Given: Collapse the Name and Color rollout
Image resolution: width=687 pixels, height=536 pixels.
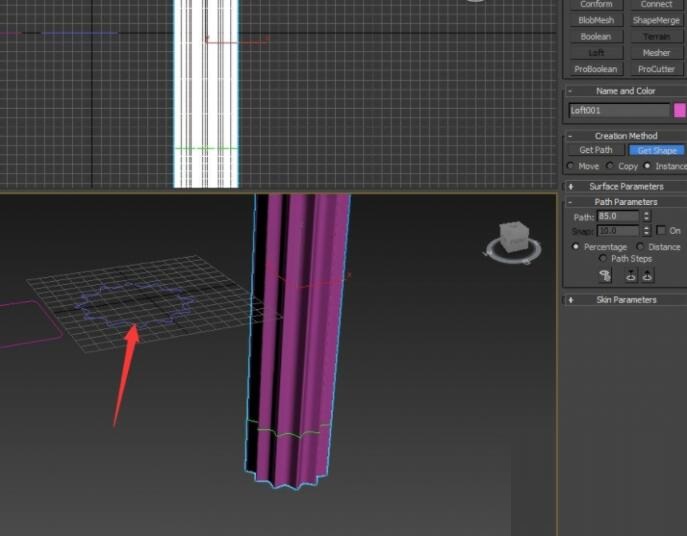Looking at the screenshot, I should click(x=625, y=91).
